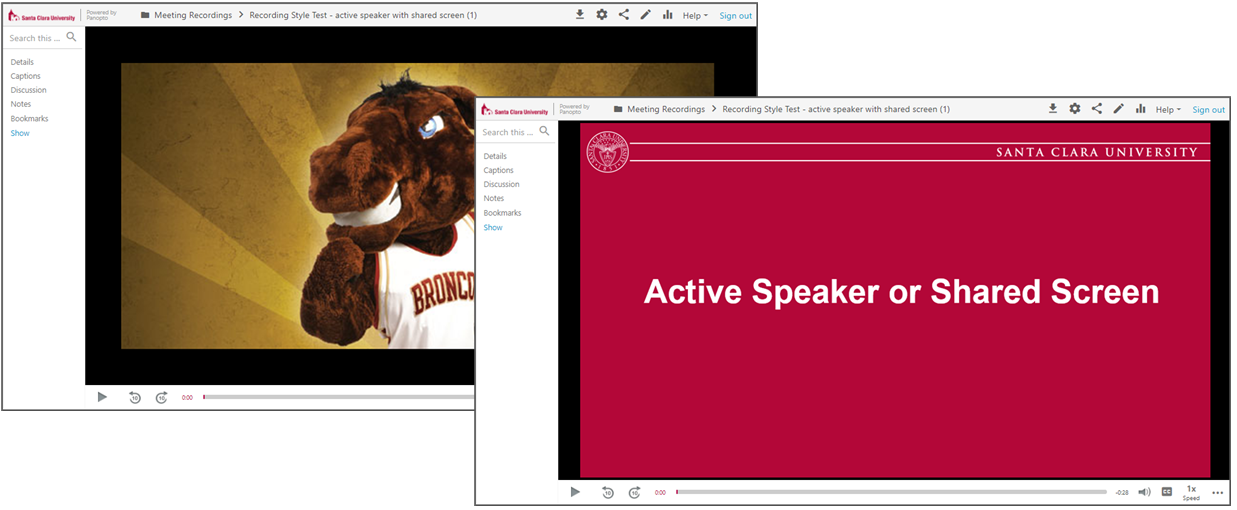This screenshot has height=510, width=1237.
Task: Click search magnifier icon in front window sidebar
Action: [544, 131]
